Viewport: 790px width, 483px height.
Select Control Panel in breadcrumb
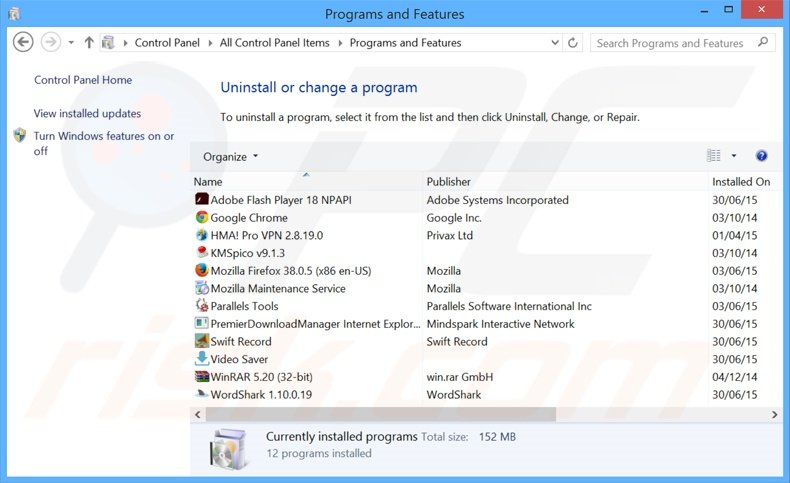[x=167, y=43]
